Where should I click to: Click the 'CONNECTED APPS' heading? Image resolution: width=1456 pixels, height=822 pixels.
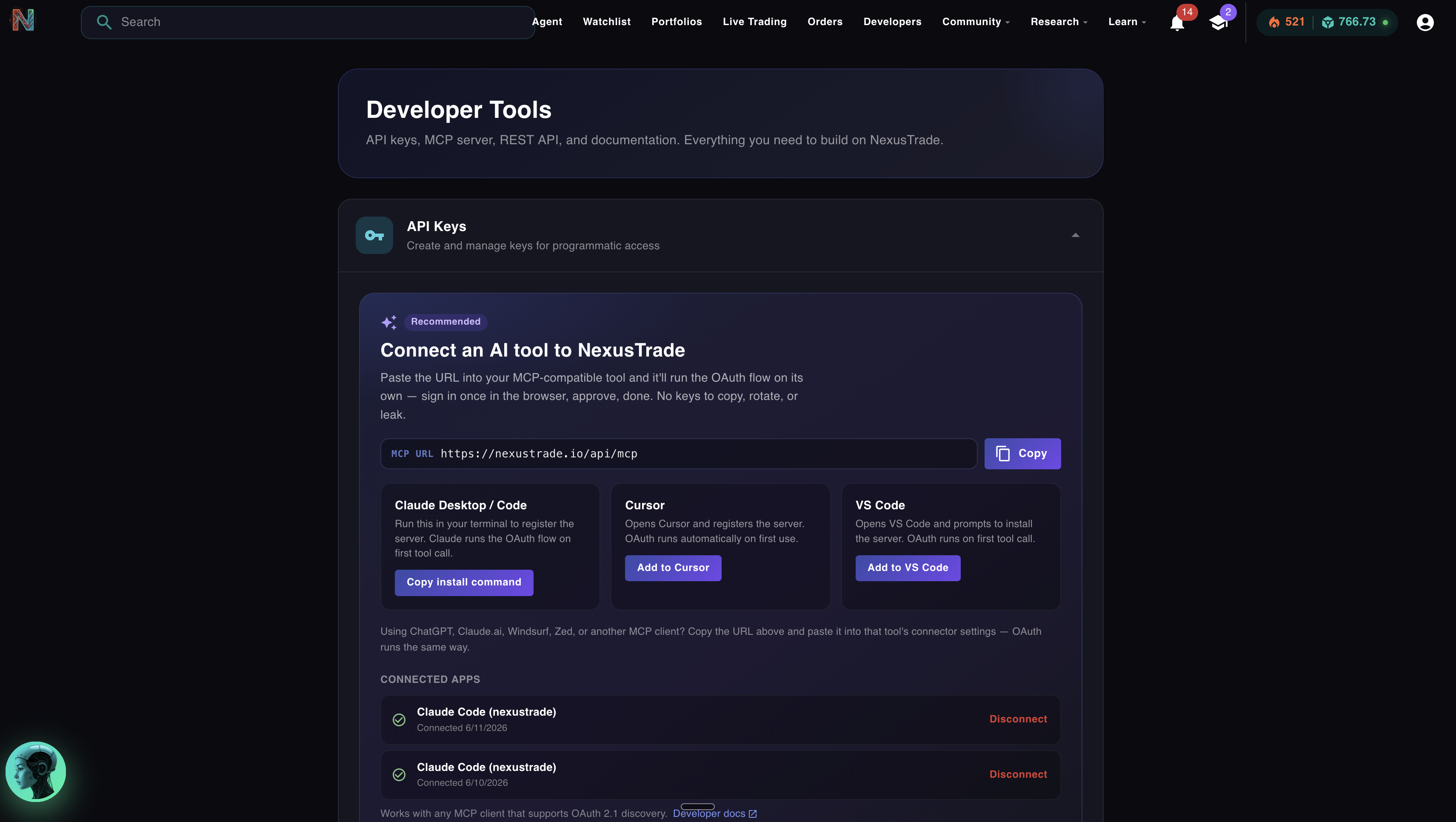tap(430, 679)
